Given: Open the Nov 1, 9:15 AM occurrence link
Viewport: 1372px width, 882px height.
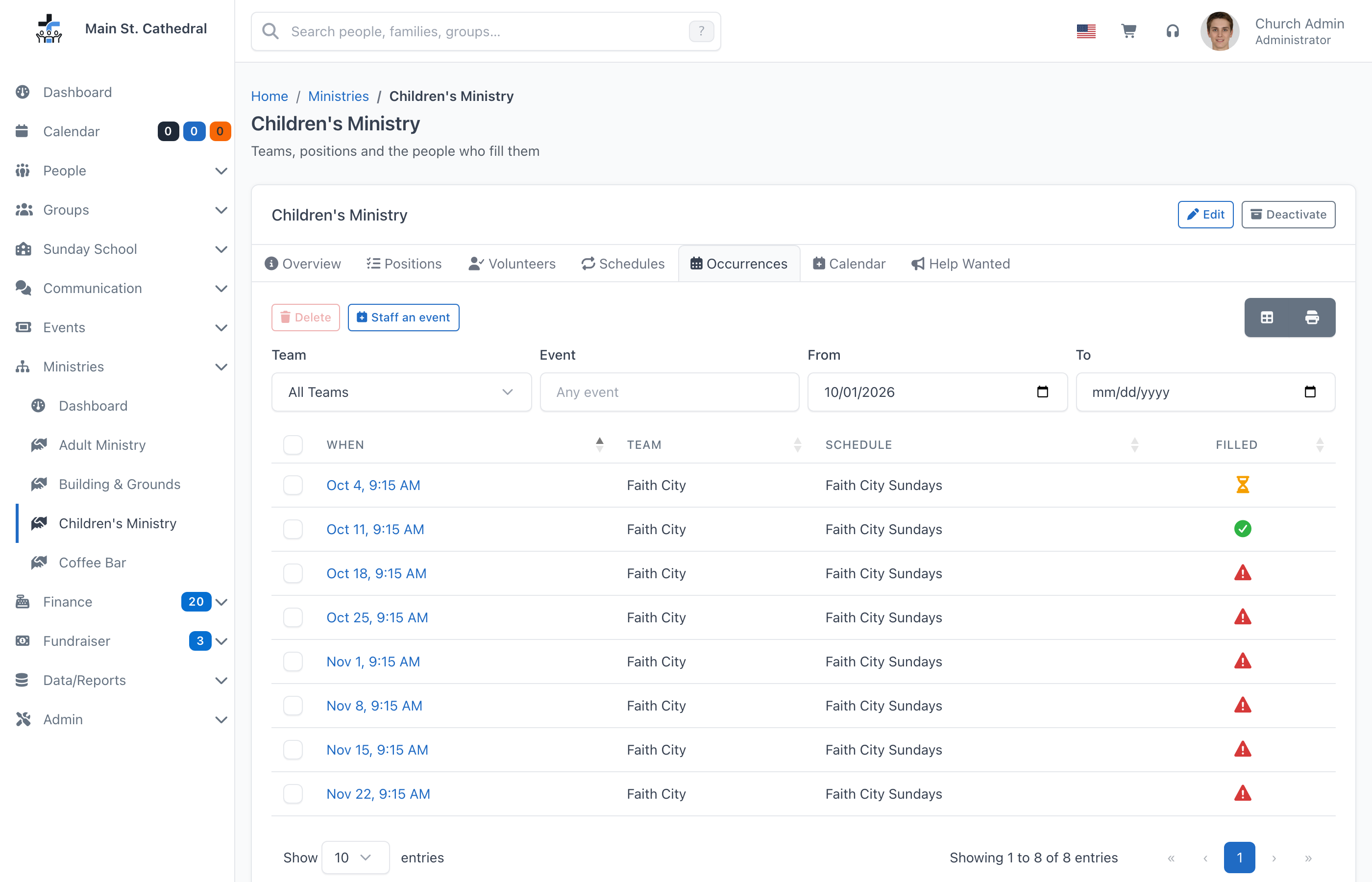Looking at the screenshot, I should pos(373,661).
